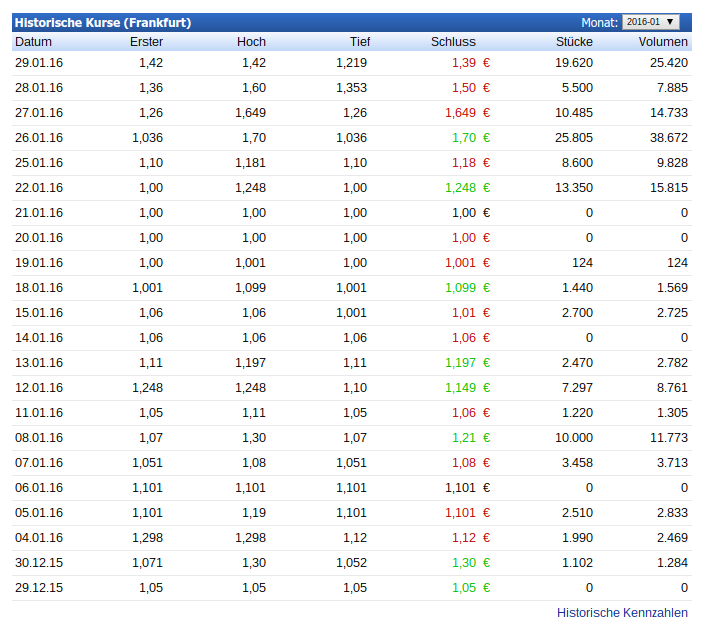The width and height of the screenshot is (717, 628).
Task: Click the volume value 38.672
Action: coord(669,137)
